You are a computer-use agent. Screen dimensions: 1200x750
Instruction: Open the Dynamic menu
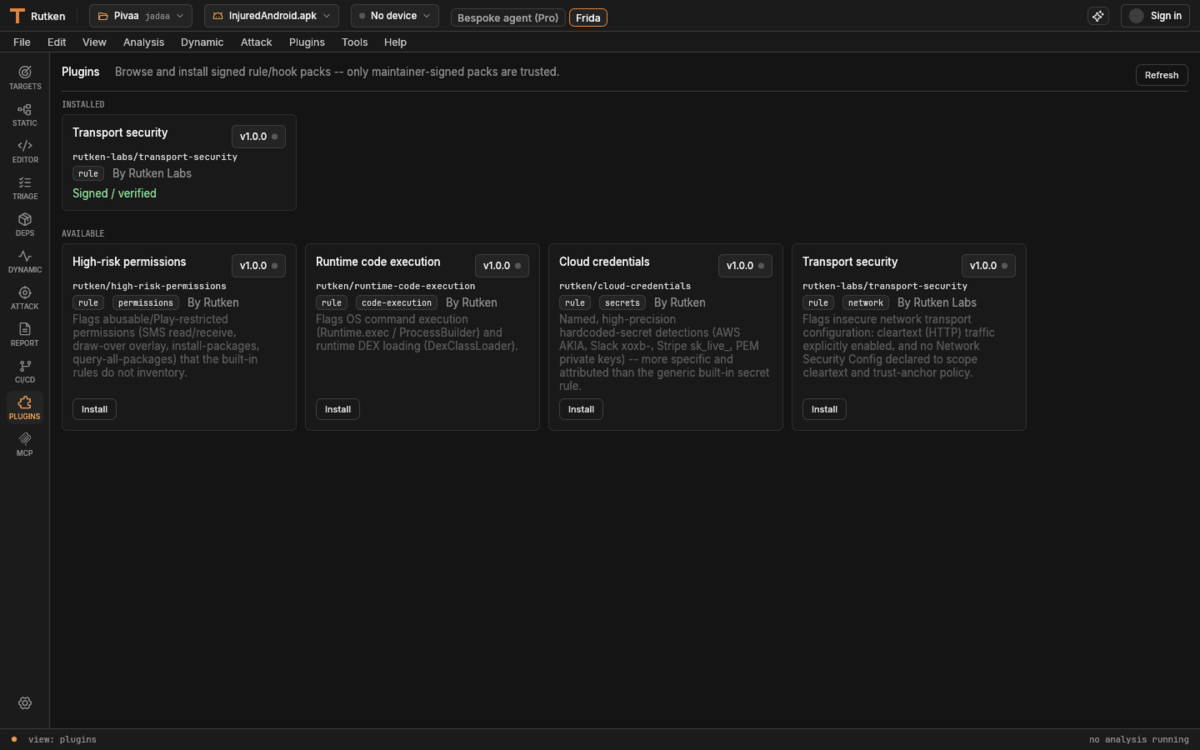(x=202, y=42)
